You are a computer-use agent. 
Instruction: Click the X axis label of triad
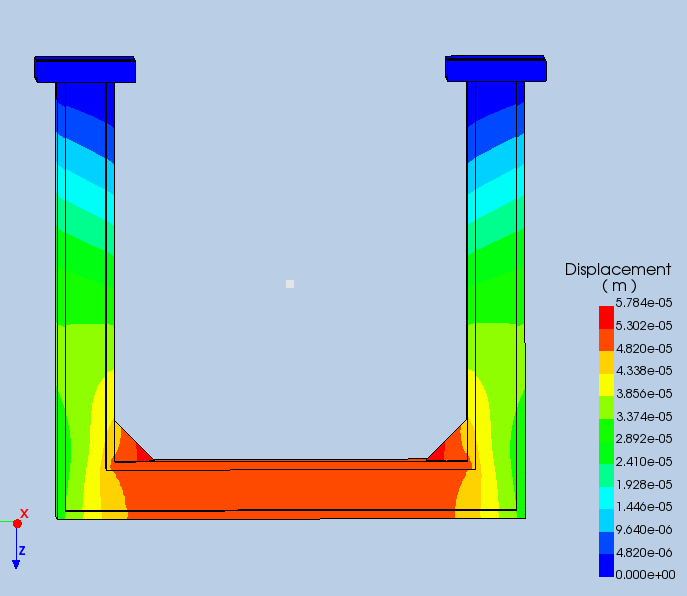pyautogui.click(x=25, y=513)
